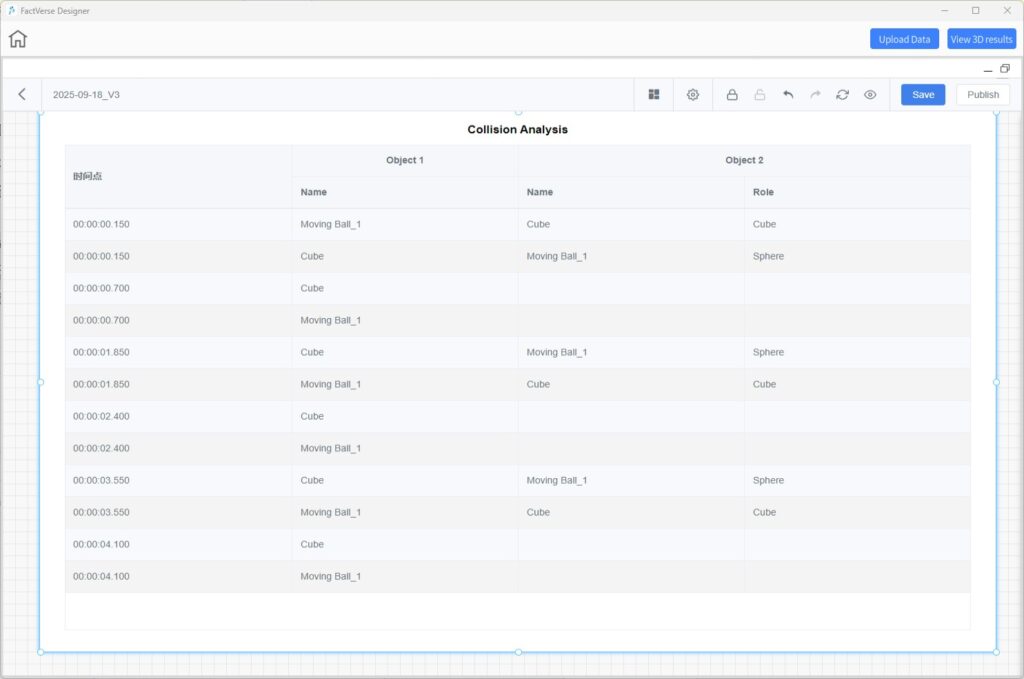This screenshot has width=1024, height=679.
Task: Open View 3D results
Action: (981, 39)
